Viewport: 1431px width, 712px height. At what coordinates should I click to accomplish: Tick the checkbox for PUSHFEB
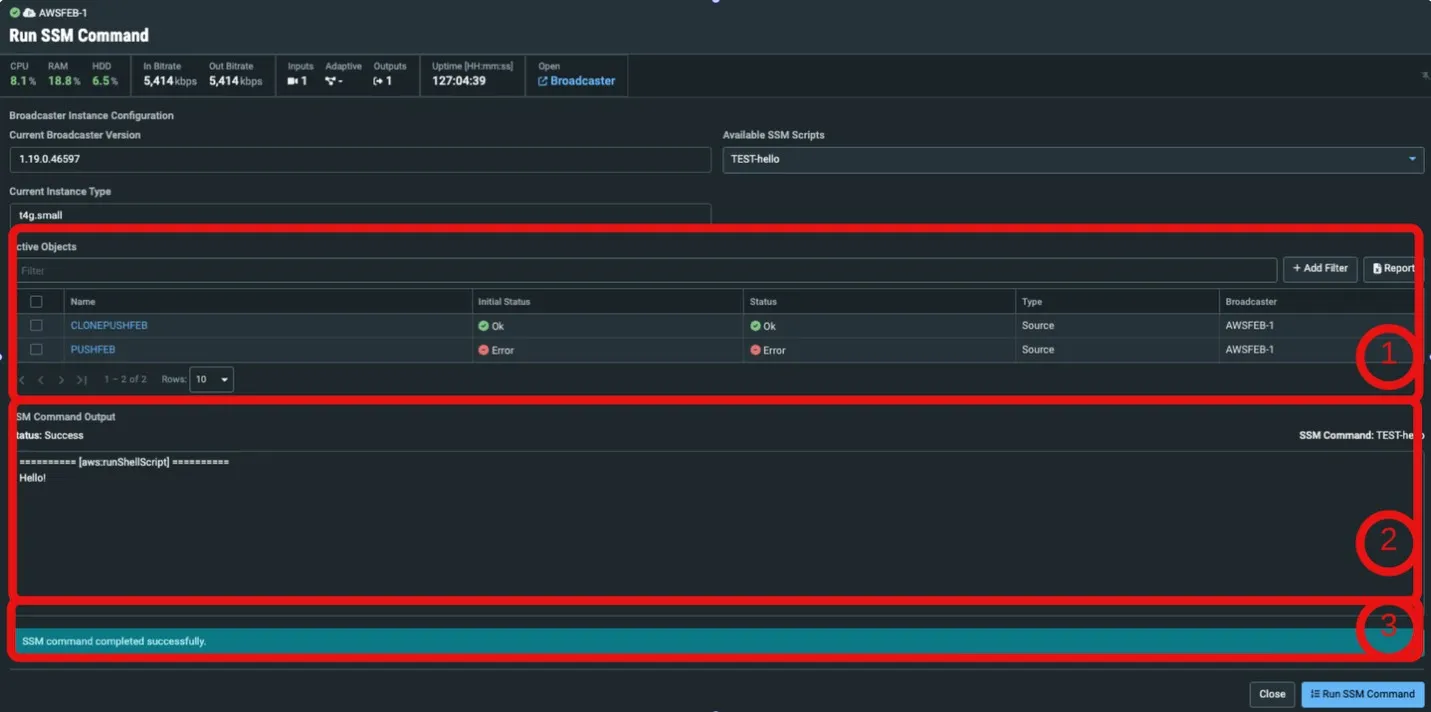[x=36, y=349]
